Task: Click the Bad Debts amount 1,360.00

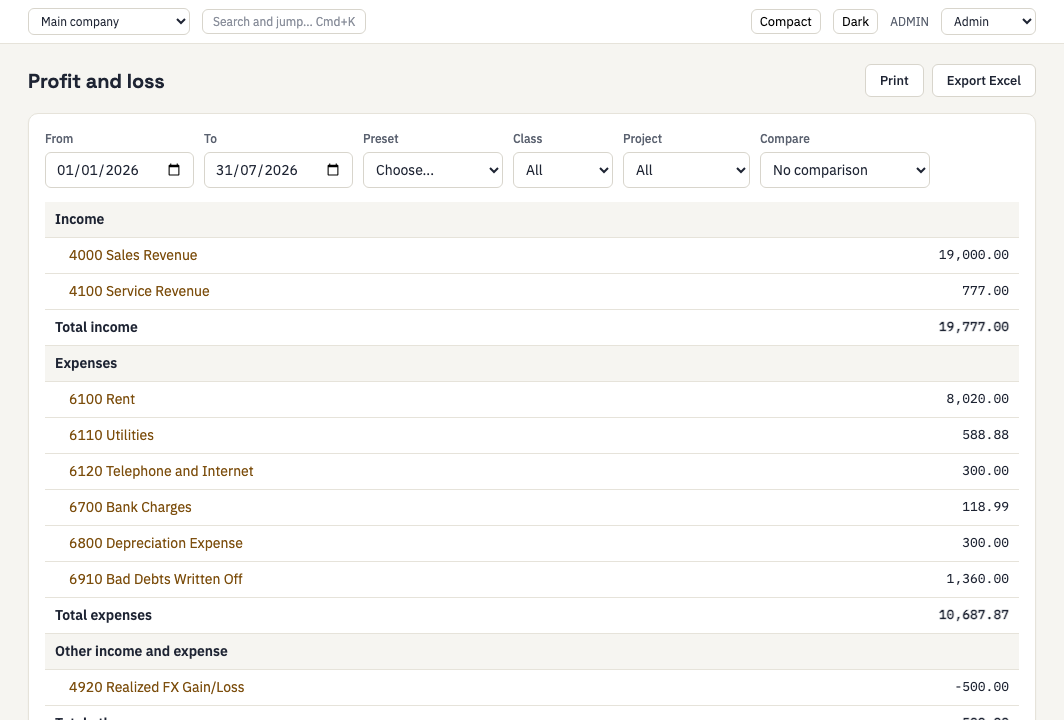Action: [x=977, y=579]
